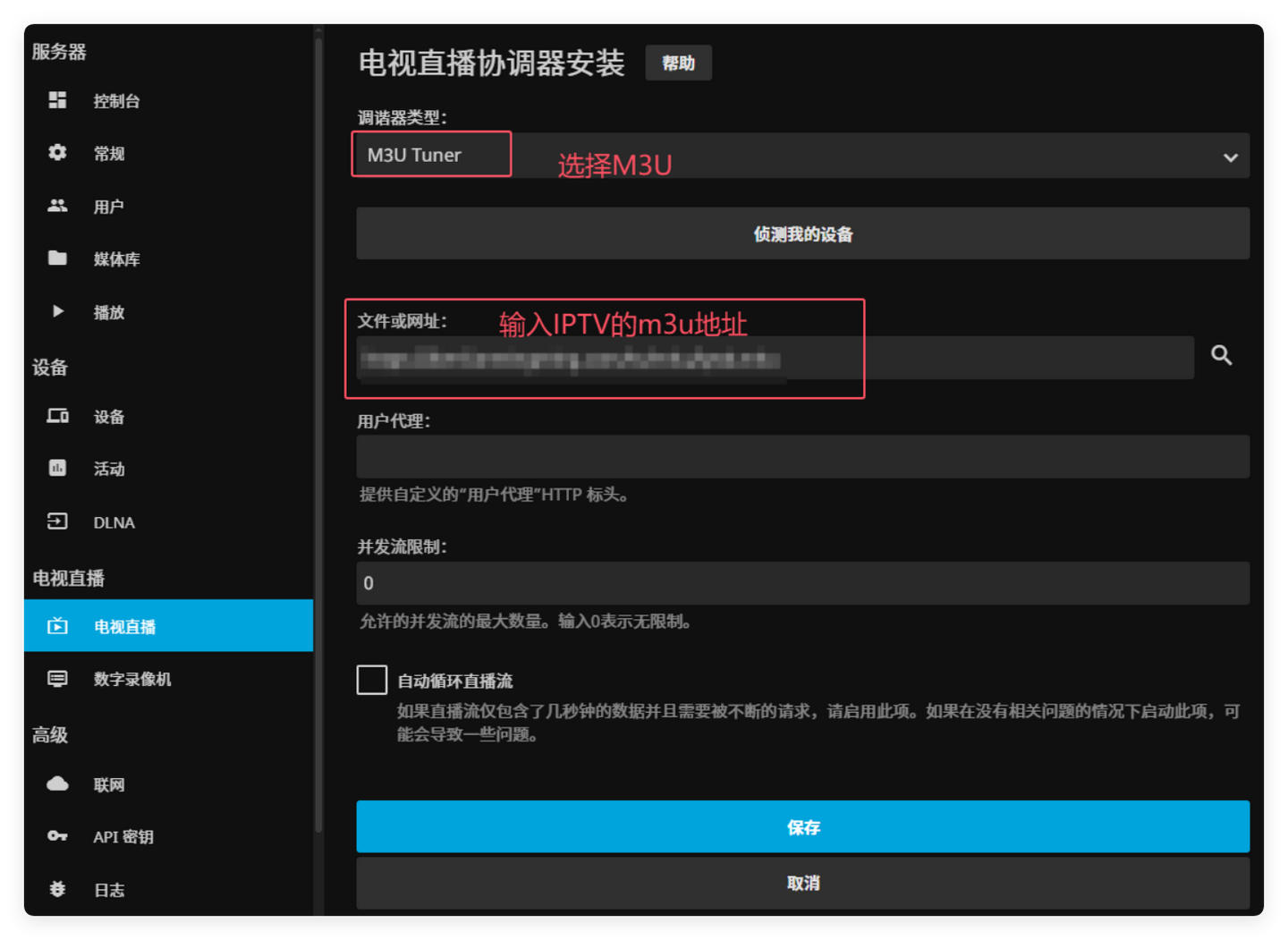Click the folder icon for 媒体库
Image resolution: width=1288 pixels, height=940 pixels.
[x=57, y=258]
